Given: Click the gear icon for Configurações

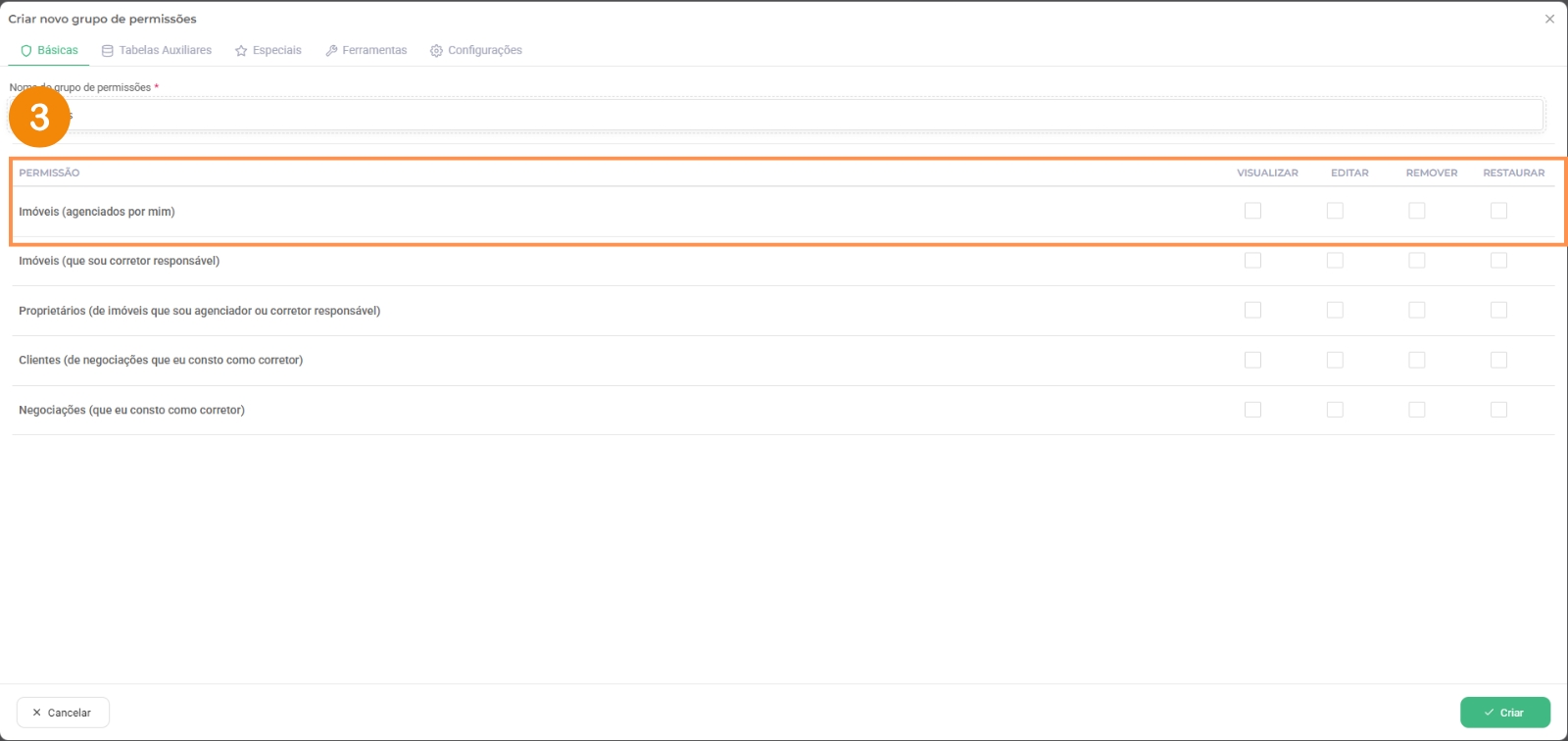Looking at the screenshot, I should click(436, 51).
